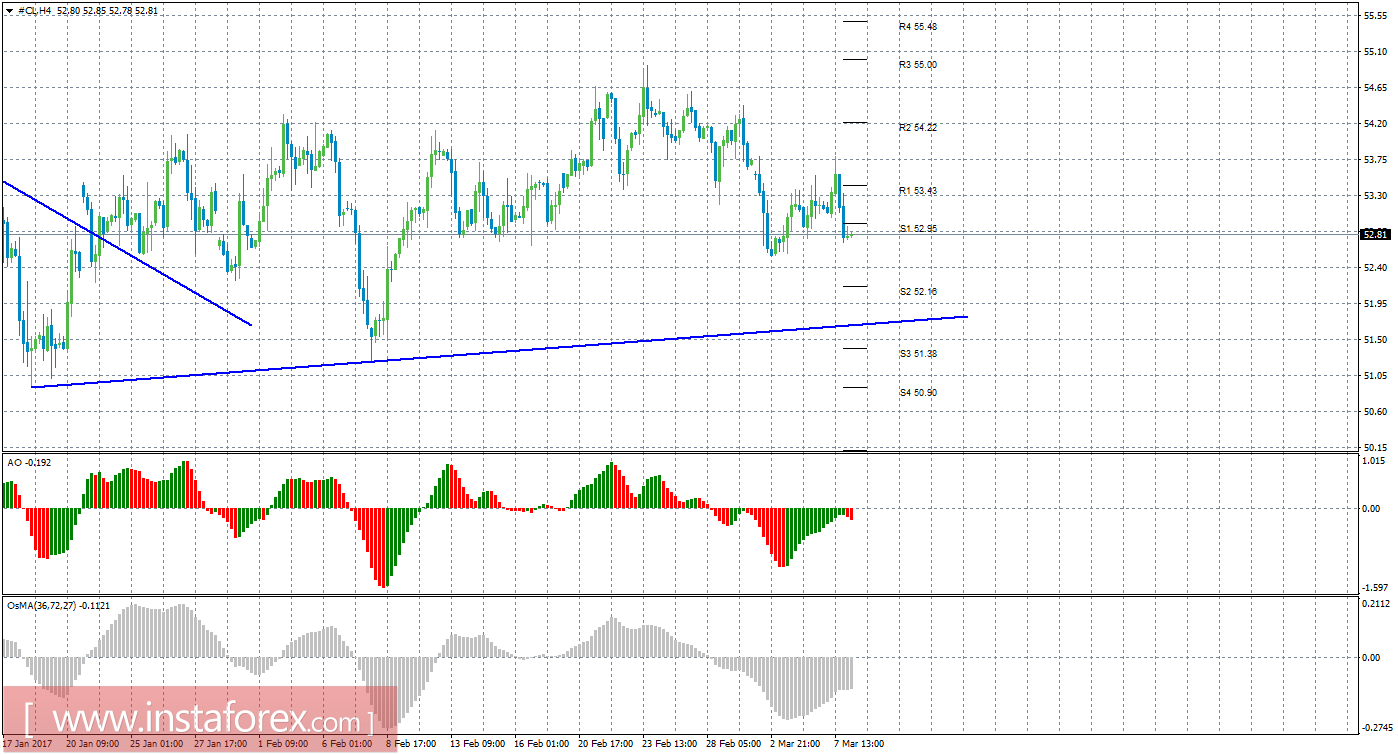Click the S3 51.38 support label
This screenshot has width=1398, height=755.
pos(917,354)
